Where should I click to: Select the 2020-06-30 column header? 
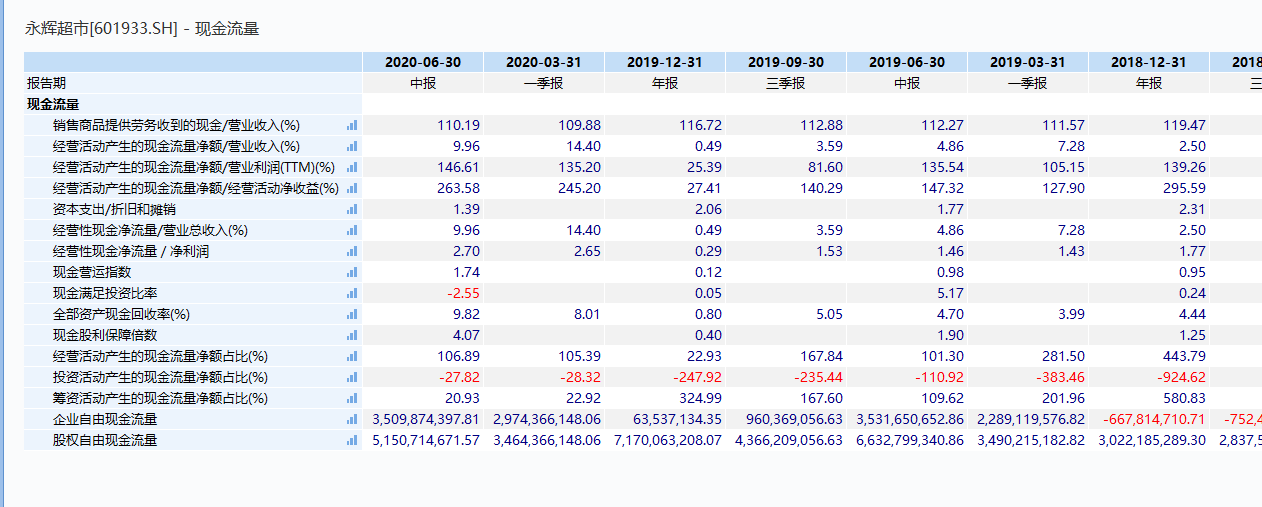pyautogui.click(x=423, y=62)
